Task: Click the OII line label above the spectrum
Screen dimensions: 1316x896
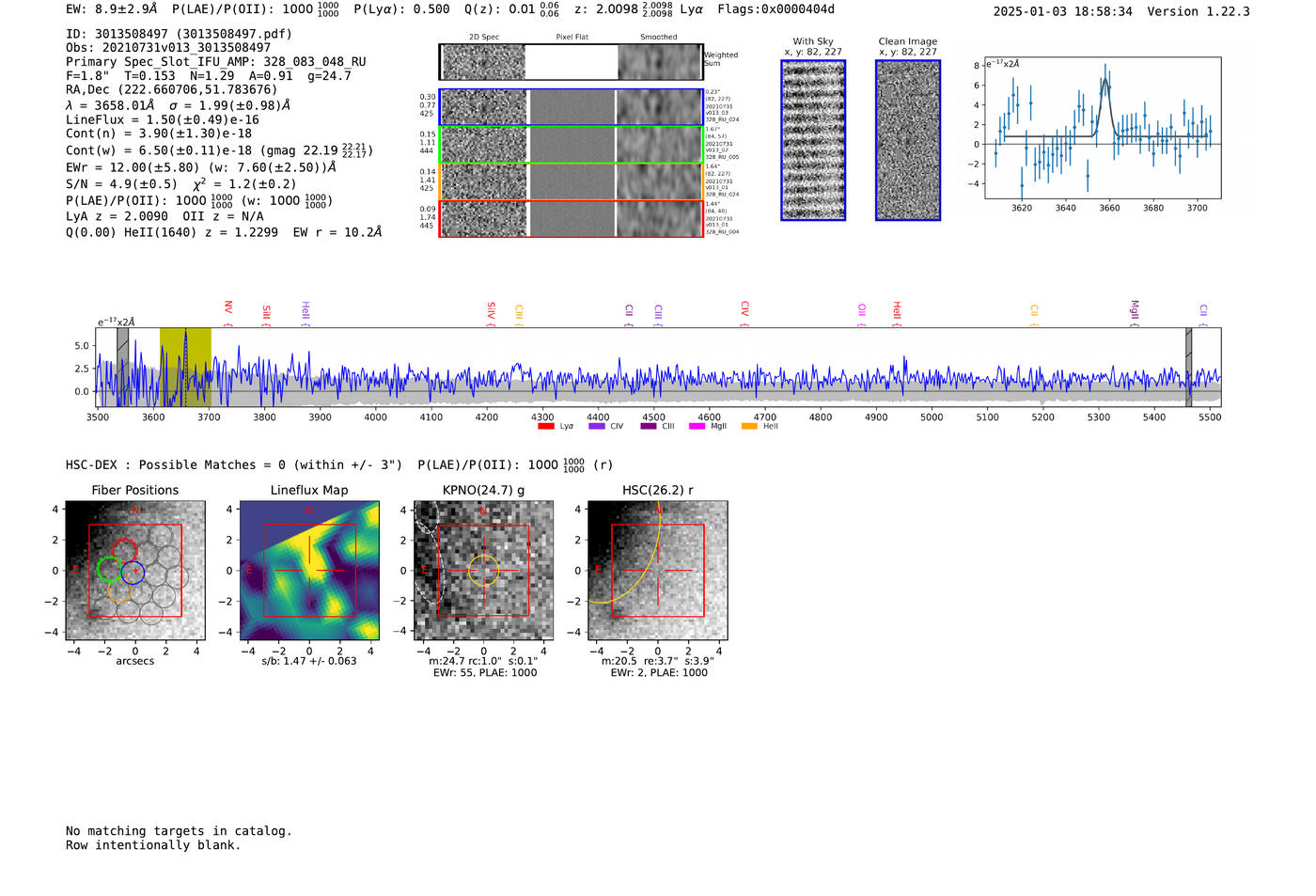Action: [x=861, y=309]
